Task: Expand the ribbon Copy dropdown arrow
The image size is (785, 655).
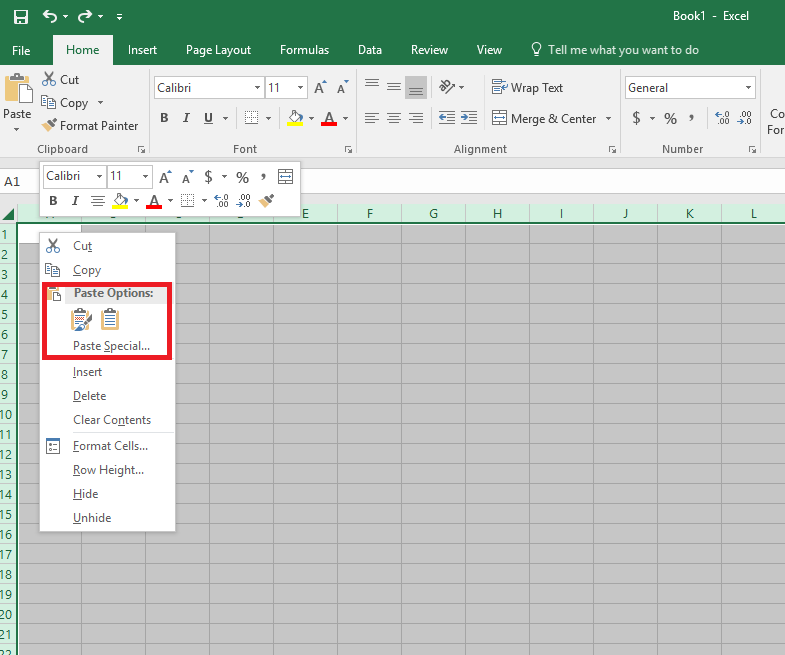Action: pos(101,103)
